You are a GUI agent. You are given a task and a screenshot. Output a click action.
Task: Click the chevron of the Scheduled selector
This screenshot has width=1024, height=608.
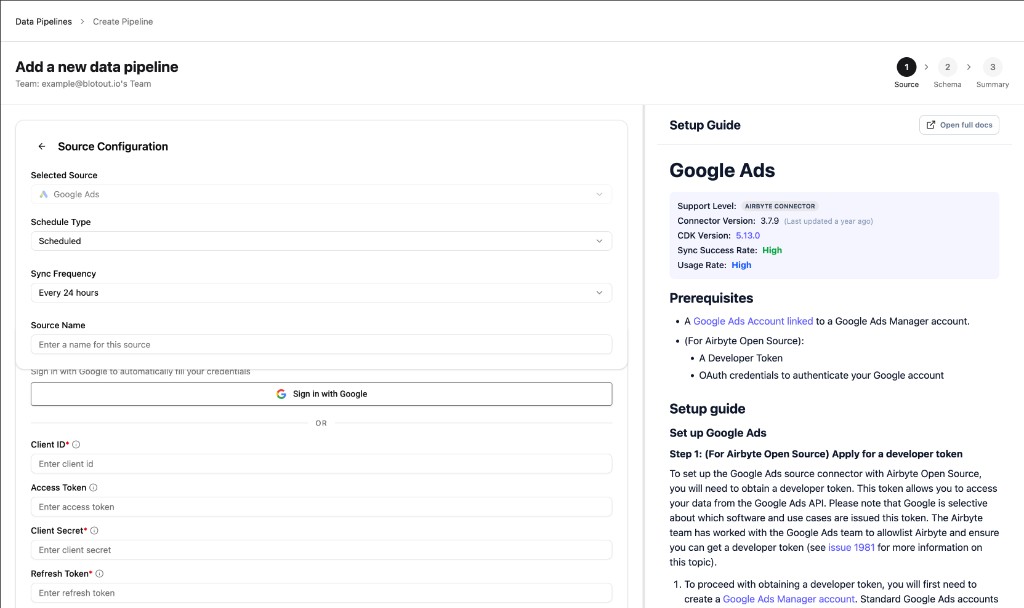pyautogui.click(x=599, y=241)
